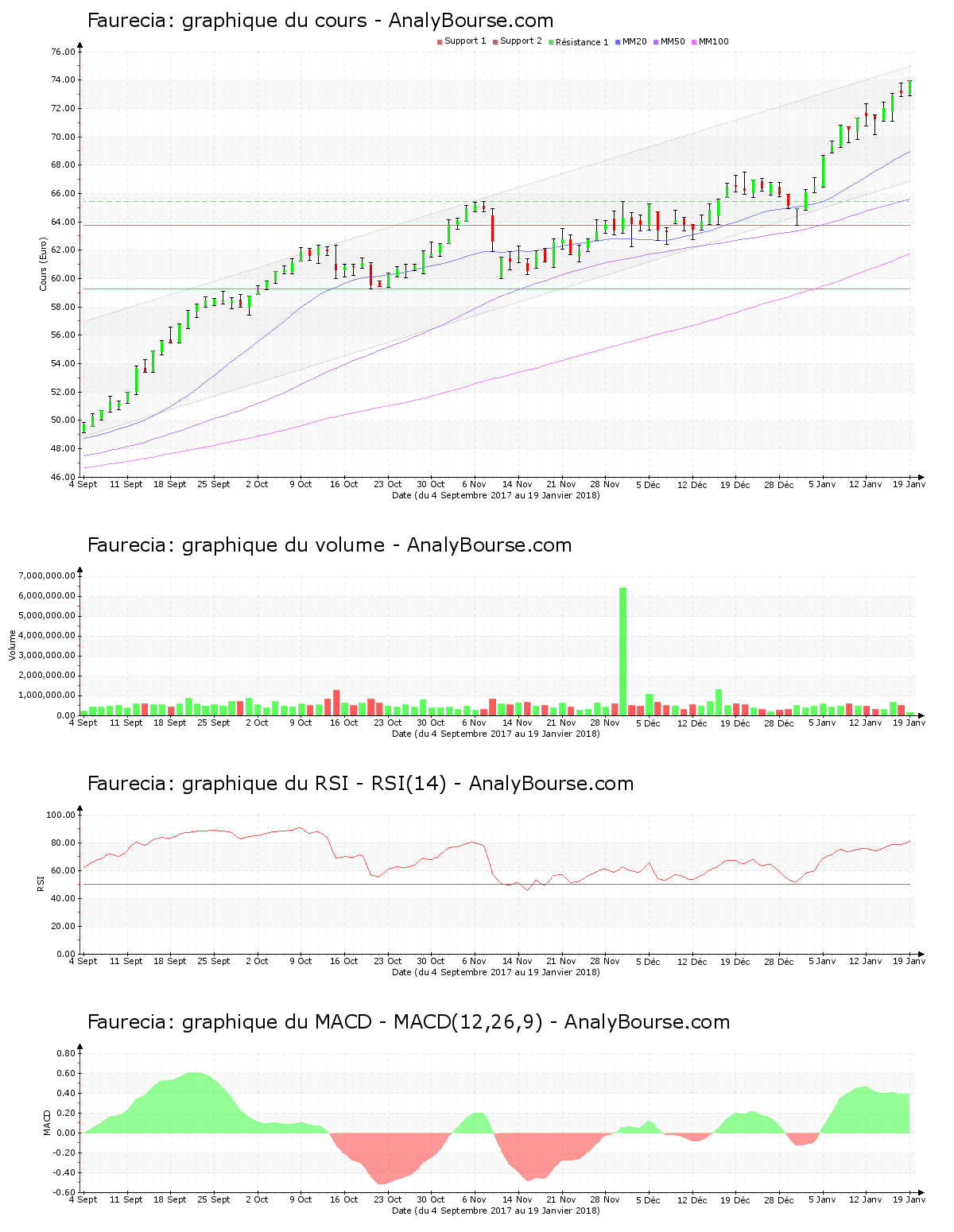Click the title "Faurecia: graphique du cours"

pyautogui.click(x=227, y=21)
